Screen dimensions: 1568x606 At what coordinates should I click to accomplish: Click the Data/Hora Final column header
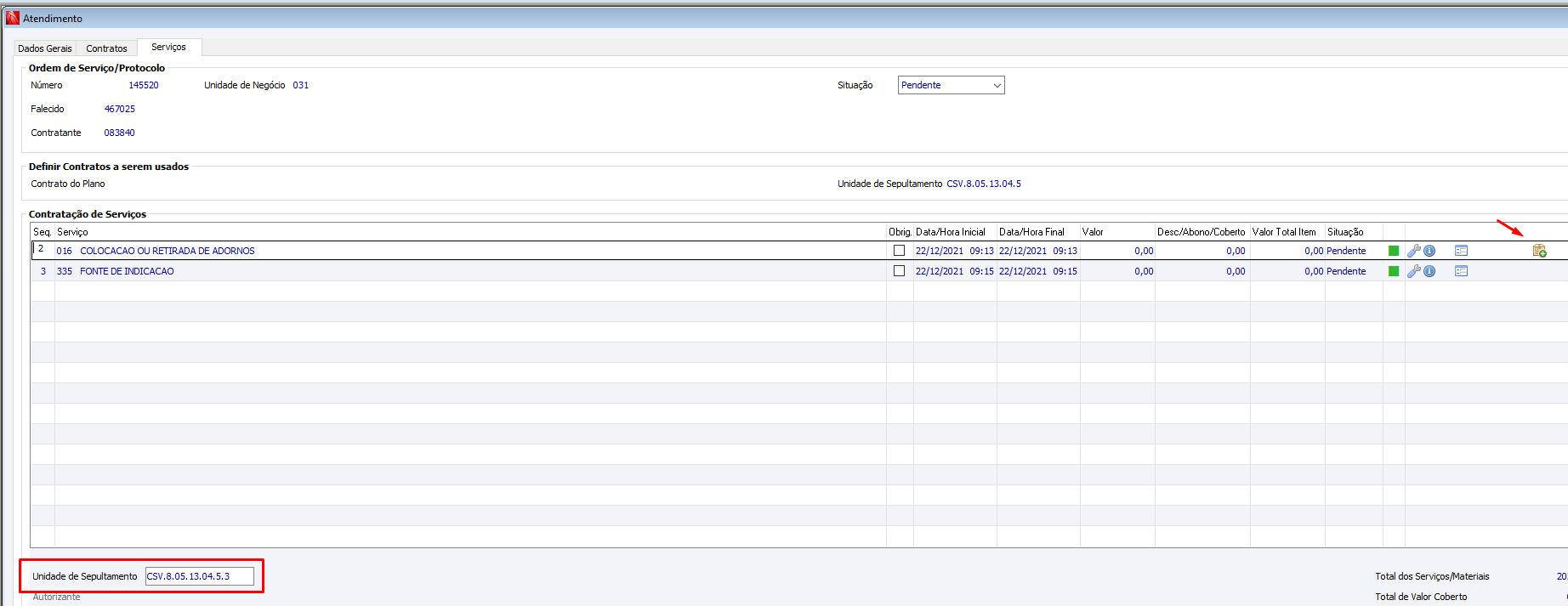1038,232
